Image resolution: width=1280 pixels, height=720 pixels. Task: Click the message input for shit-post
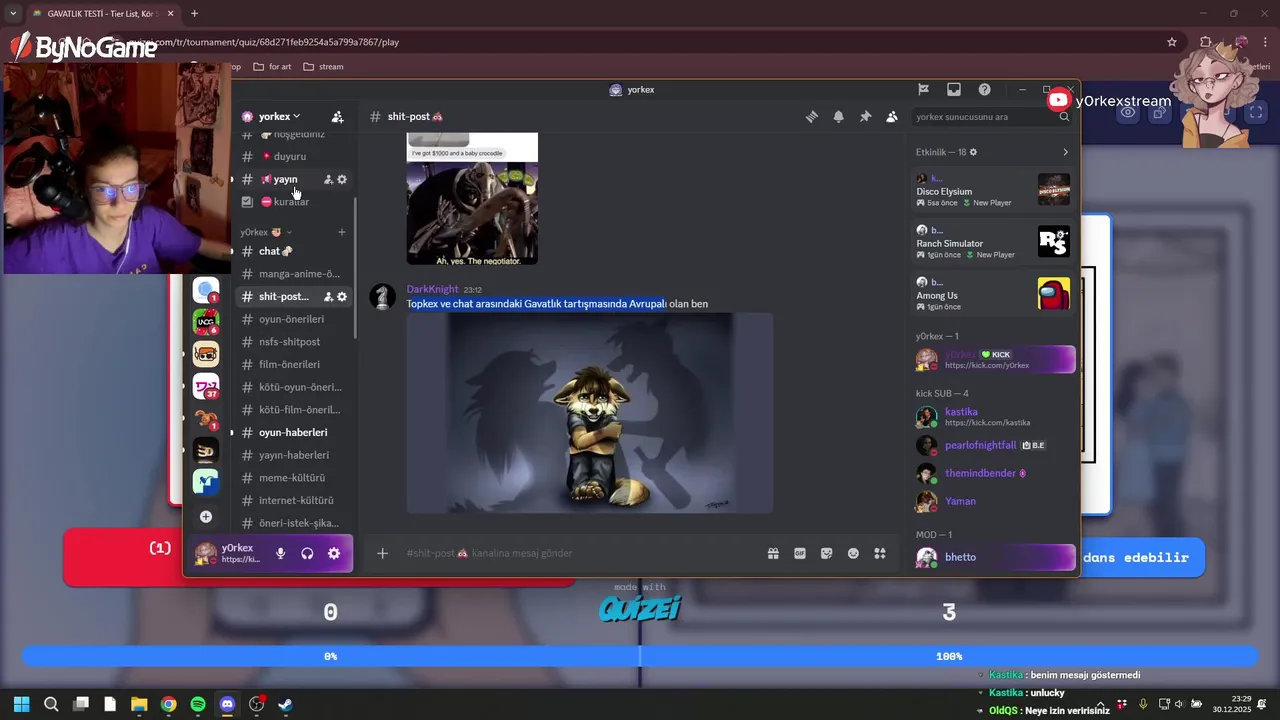tap(580, 553)
